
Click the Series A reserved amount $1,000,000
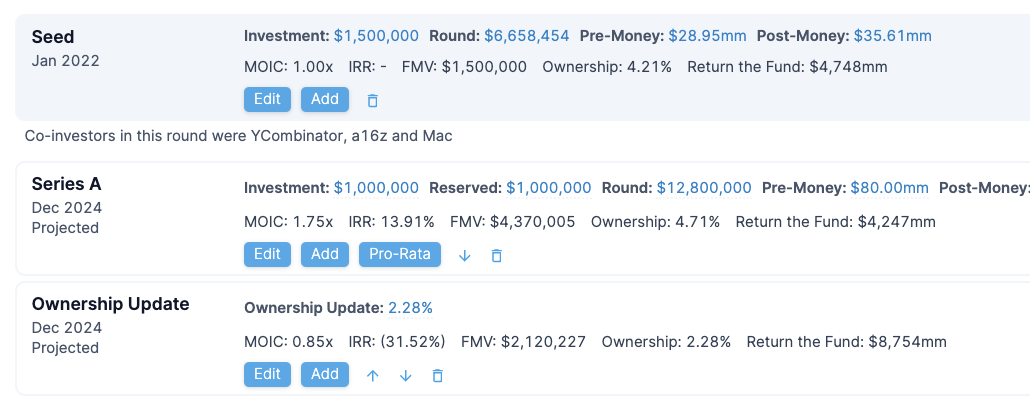click(x=549, y=187)
